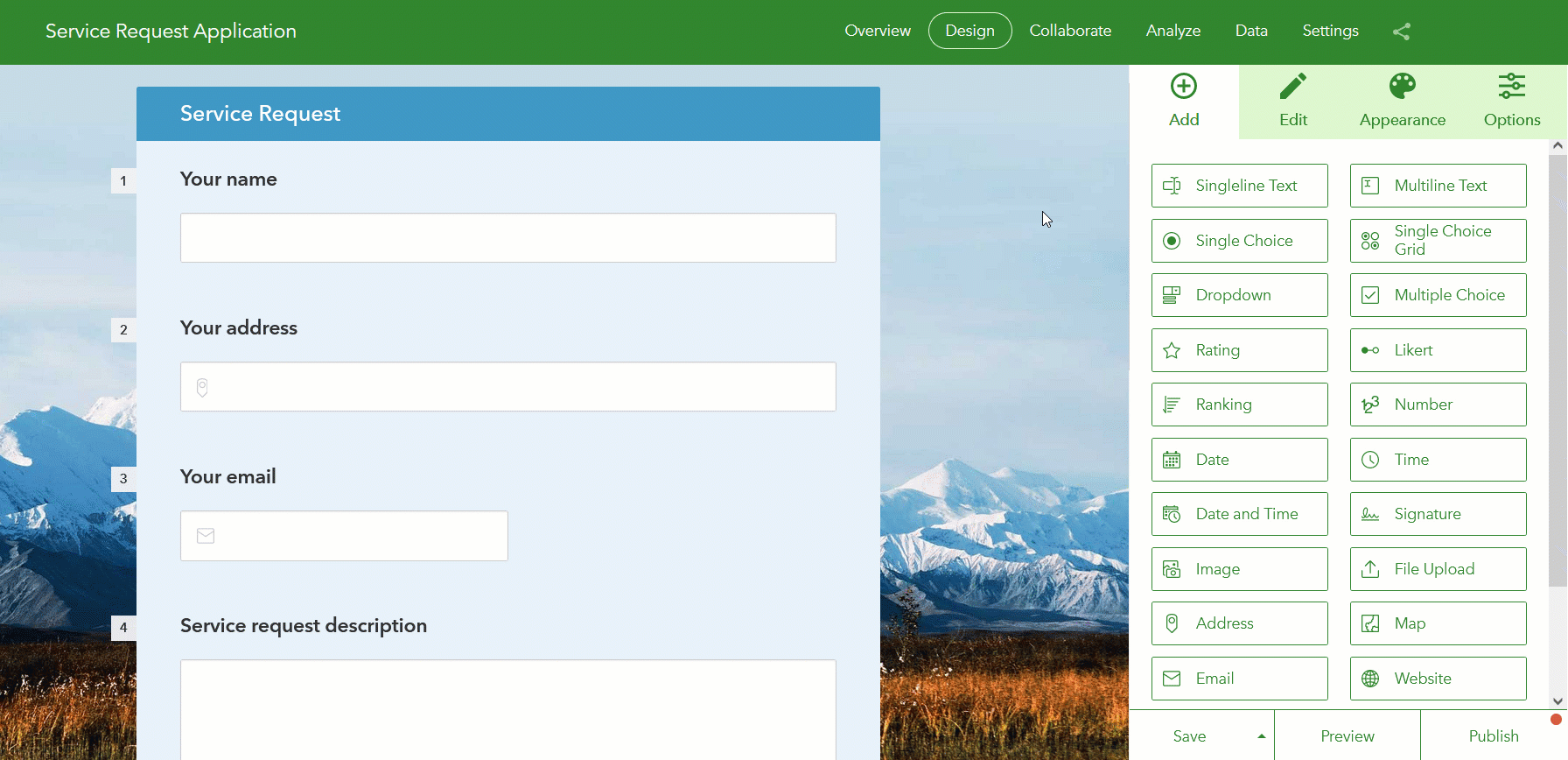1568x760 pixels.
Task: Click the Your email input field
Action: (x=344, y=536)
